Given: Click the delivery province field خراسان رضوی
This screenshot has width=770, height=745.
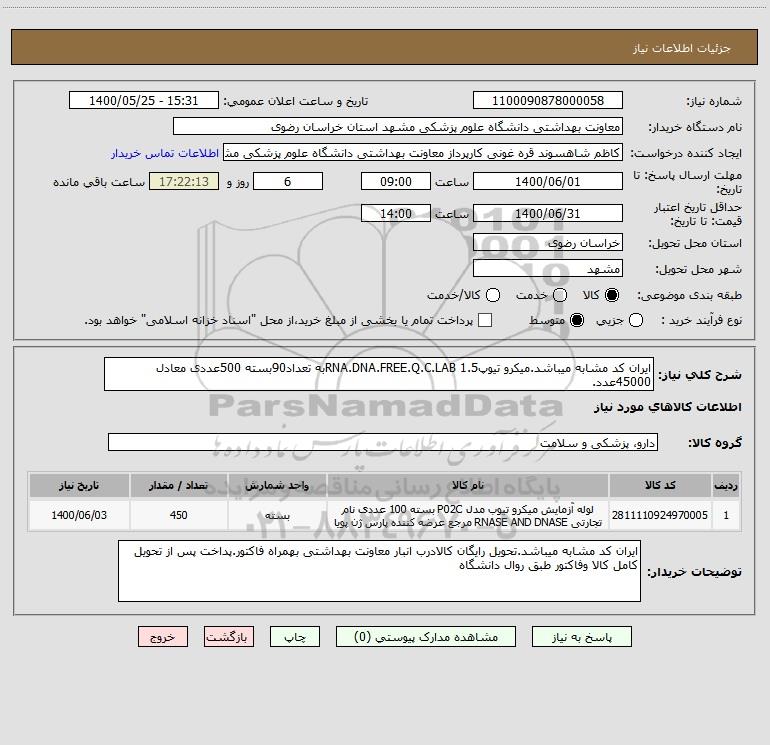Looking at the screenshot, I should coord(548,243).
